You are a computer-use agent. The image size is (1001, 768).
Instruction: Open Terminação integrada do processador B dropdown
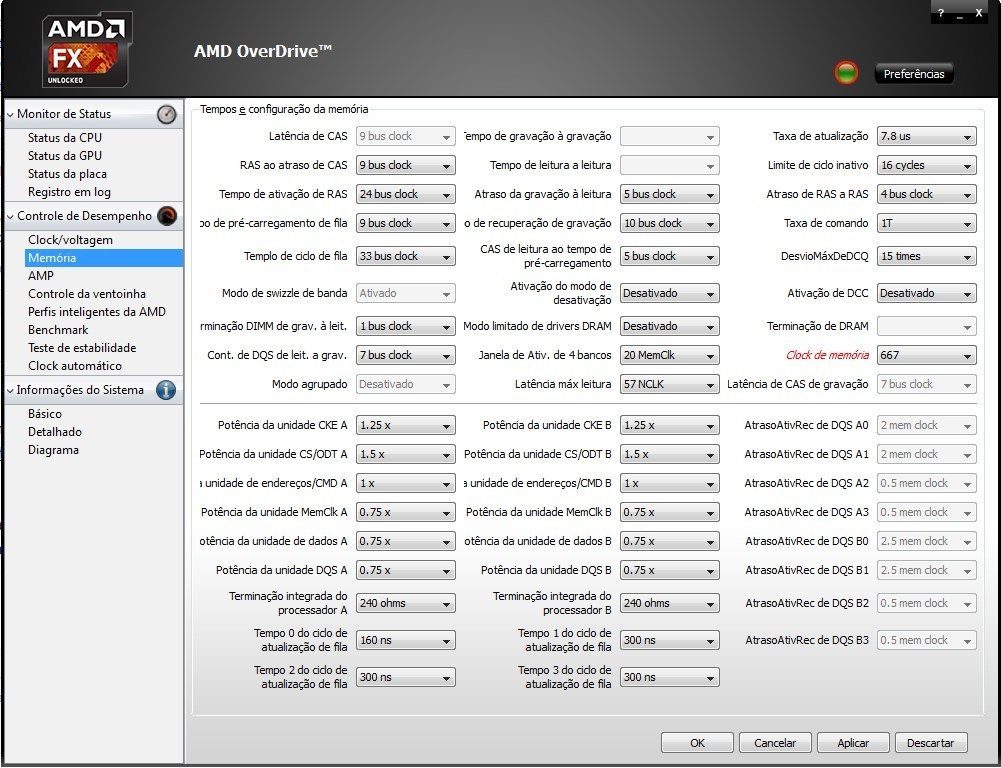[670, 603]
